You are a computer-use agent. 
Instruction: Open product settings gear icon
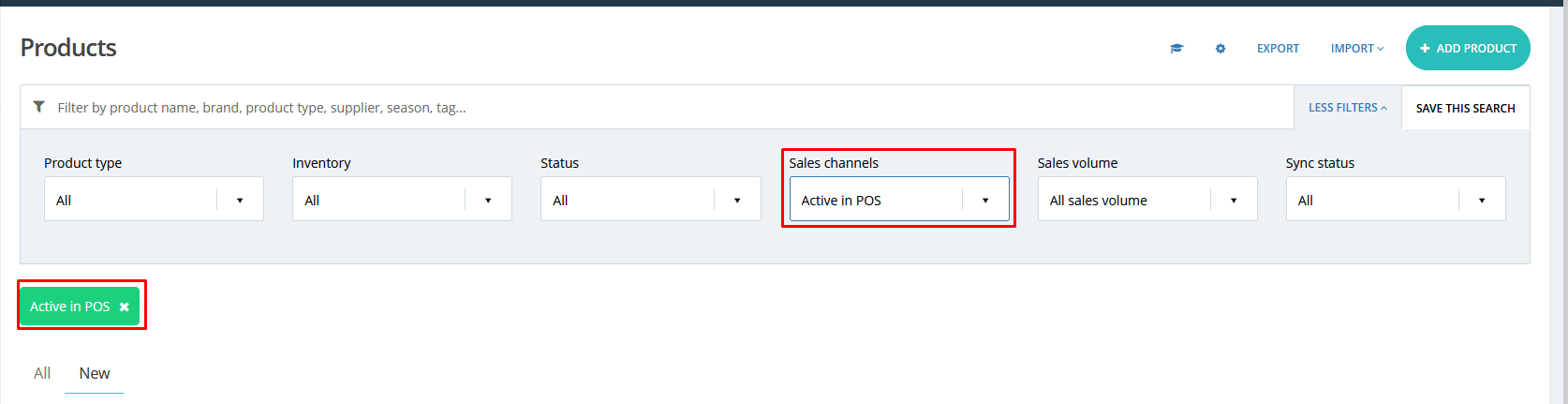coord(1220,49)
